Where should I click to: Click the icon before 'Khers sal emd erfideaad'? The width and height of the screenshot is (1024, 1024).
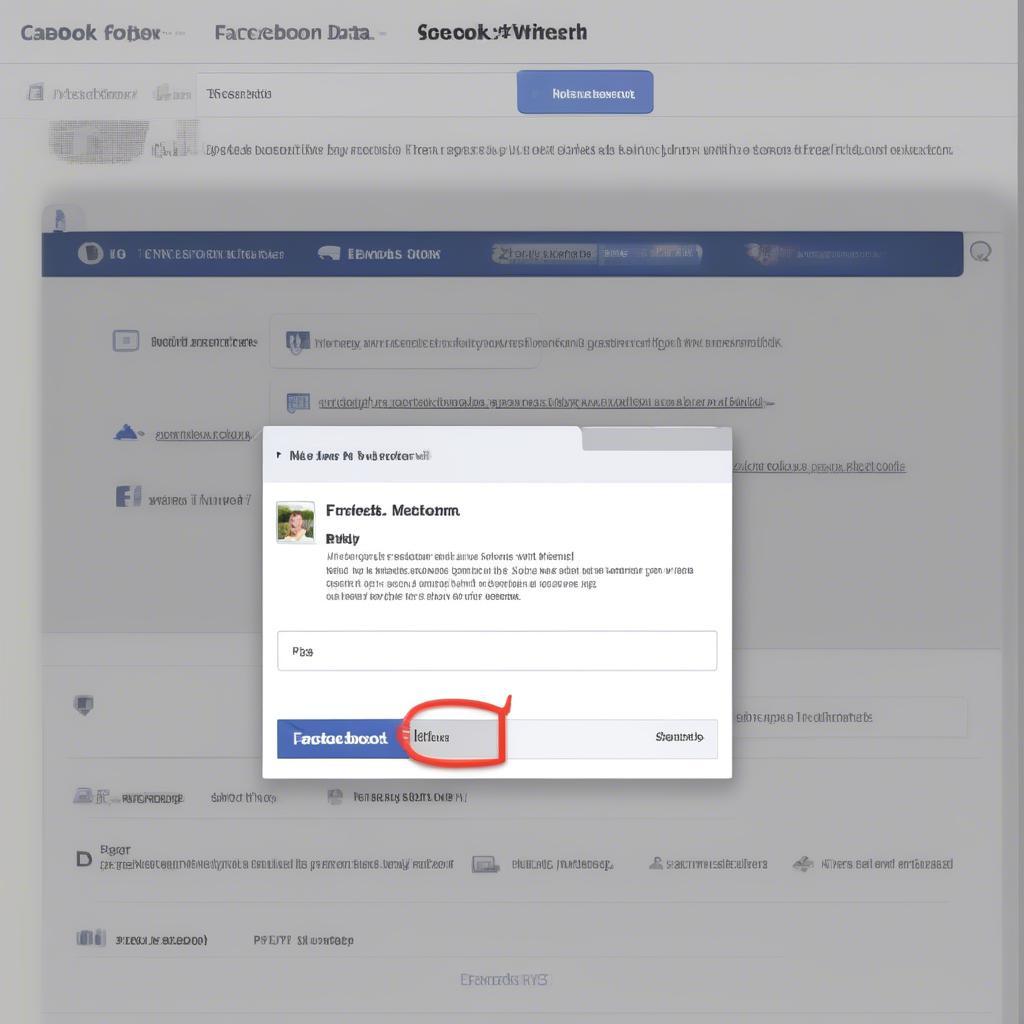tap(803, 864)
